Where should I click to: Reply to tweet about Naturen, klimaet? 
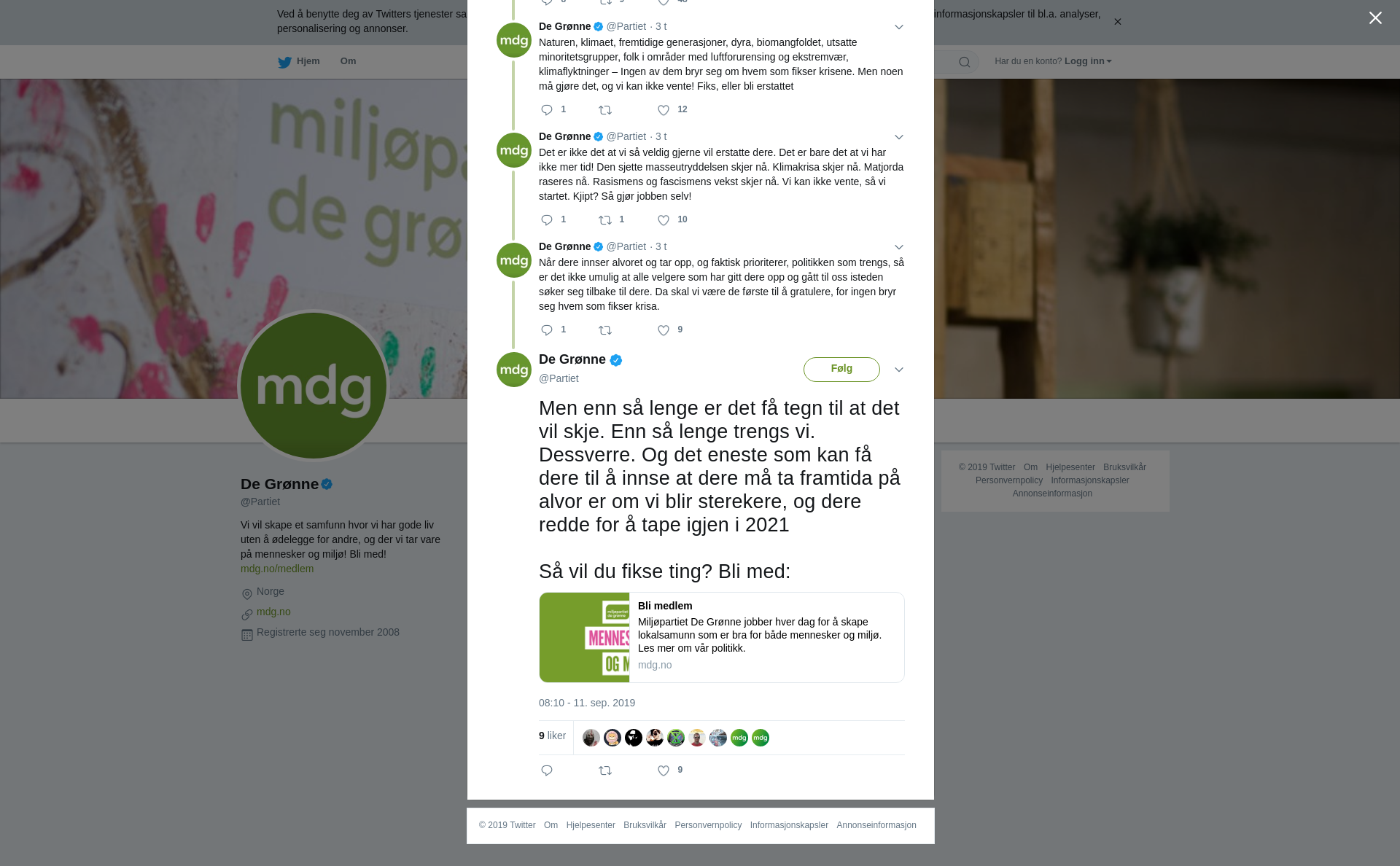(x=547, y=110)
